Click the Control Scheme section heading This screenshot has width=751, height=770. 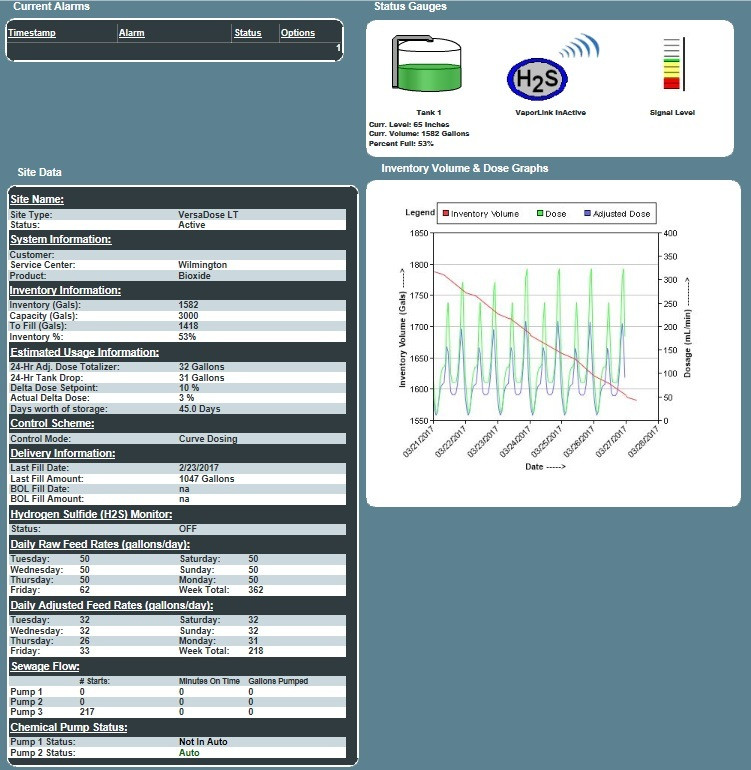pyautogui.click(x=52, y=424)
